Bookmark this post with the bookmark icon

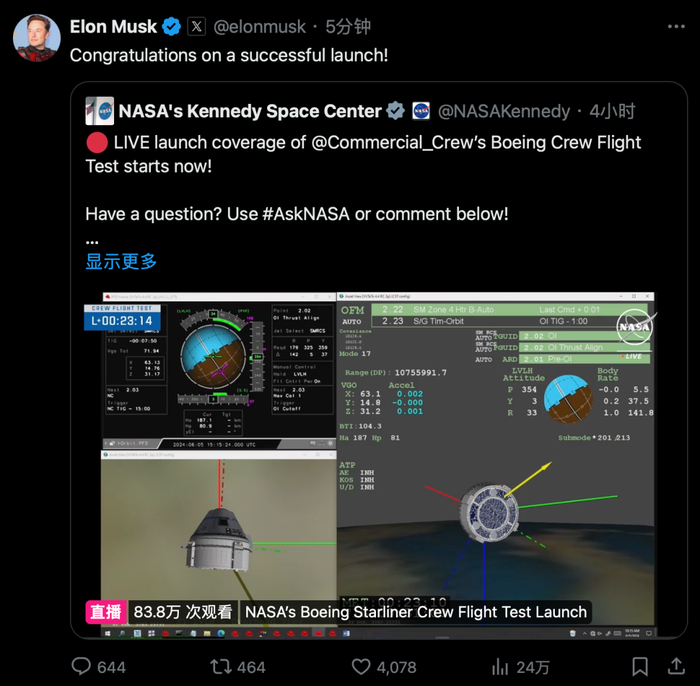[640, 666]
